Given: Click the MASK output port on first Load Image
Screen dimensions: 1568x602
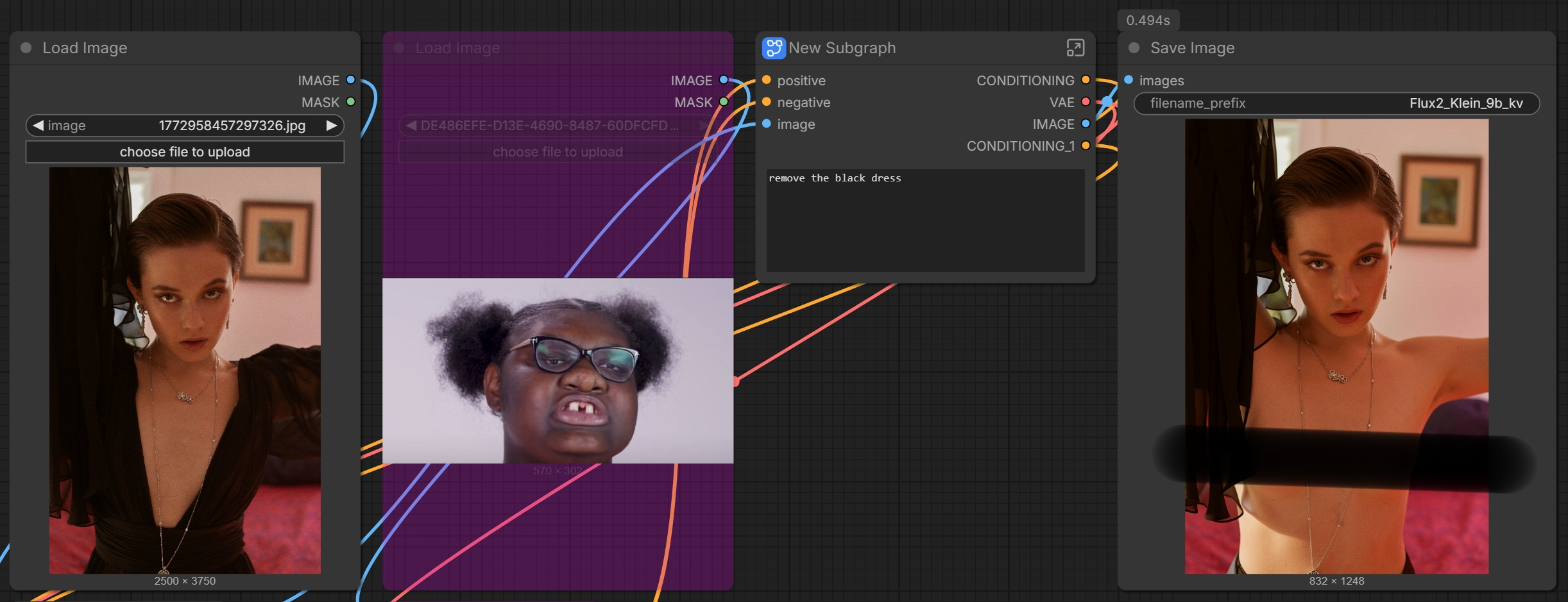Looking at the screenshot, I should pos(350,102).
